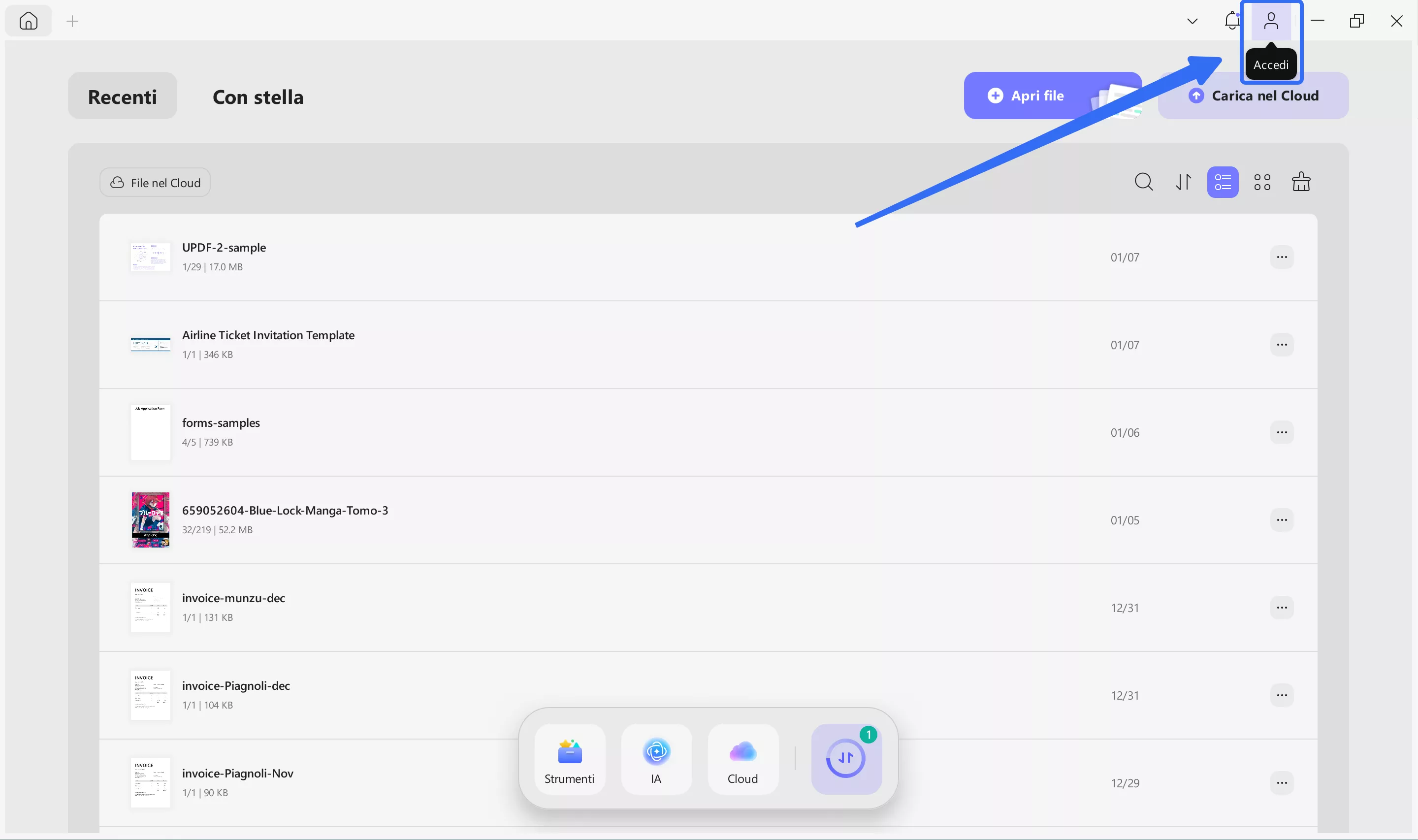Open Blue-Lock-Manga-Tomo-3 thumbnail

[151, 519]
